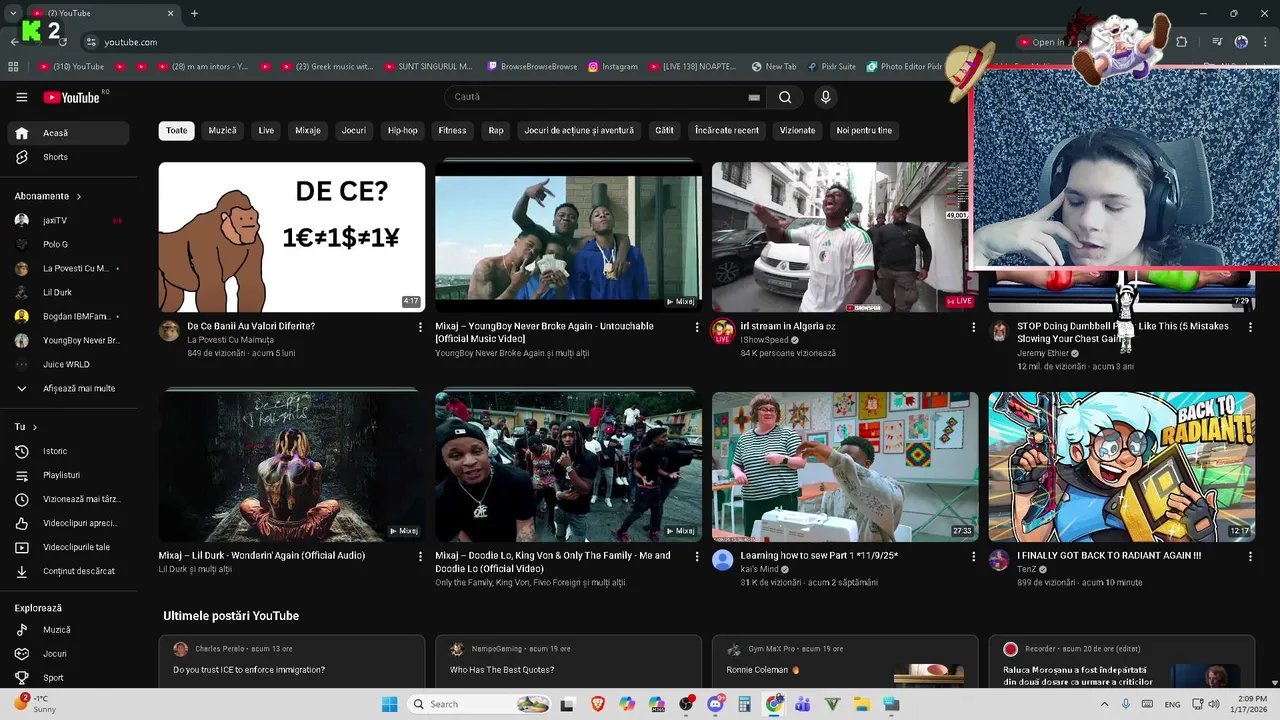Open the Polo G subscription
This screenshot has width=1280, height=720.
pyautogui.click(x=68, y=244)
